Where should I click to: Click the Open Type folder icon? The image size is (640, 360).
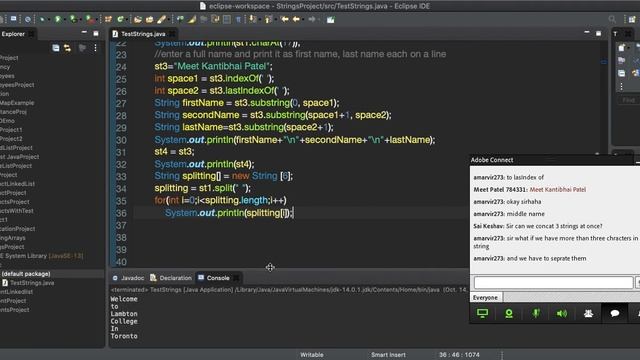click(138, 19)
